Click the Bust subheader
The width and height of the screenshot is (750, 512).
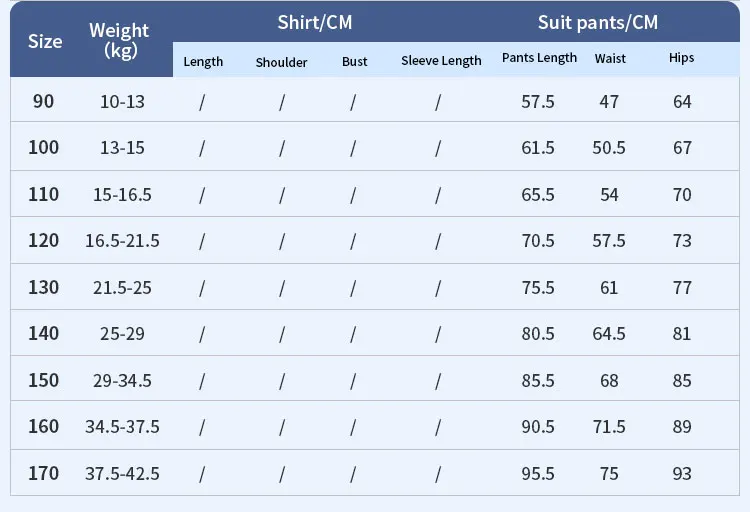[354, 62]
